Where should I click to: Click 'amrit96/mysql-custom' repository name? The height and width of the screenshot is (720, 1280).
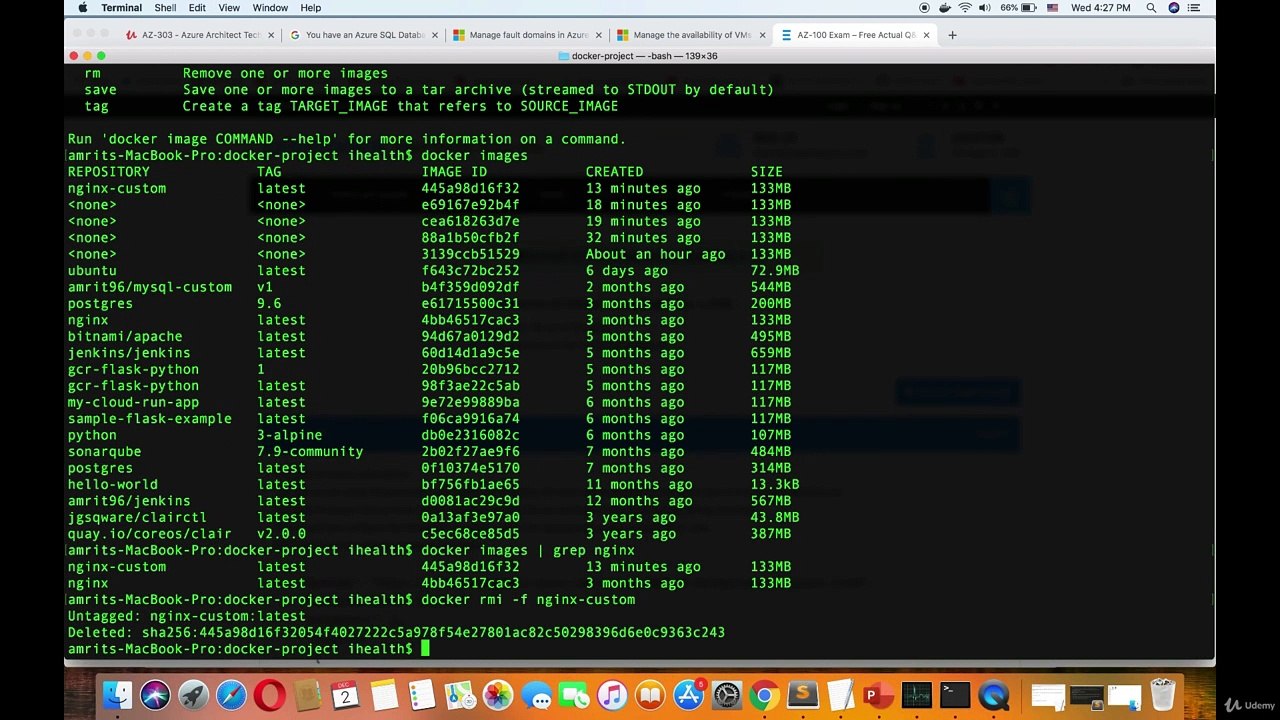coord(149,287)
